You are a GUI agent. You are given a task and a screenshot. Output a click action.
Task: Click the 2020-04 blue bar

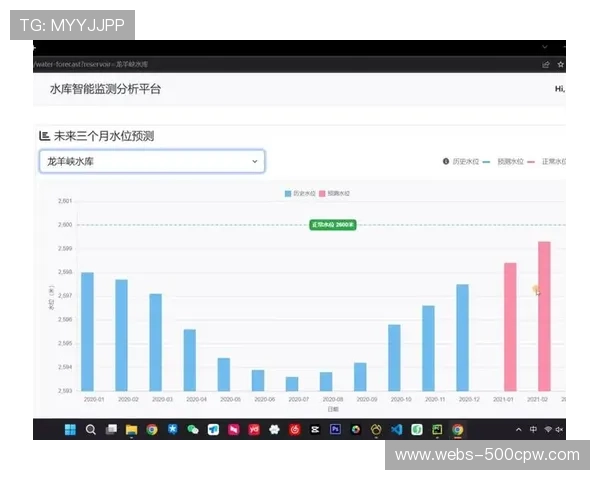[x=190, y=360]
